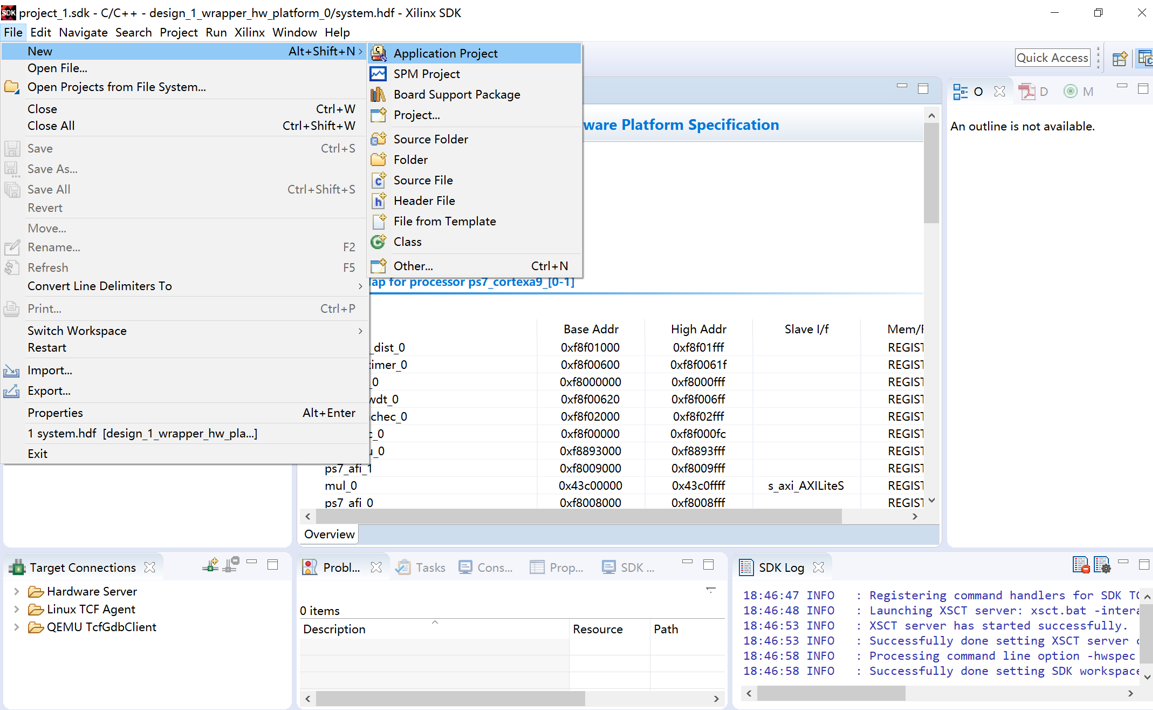Open Properties from the File menu
The image size is (1153, 710).
184,413
